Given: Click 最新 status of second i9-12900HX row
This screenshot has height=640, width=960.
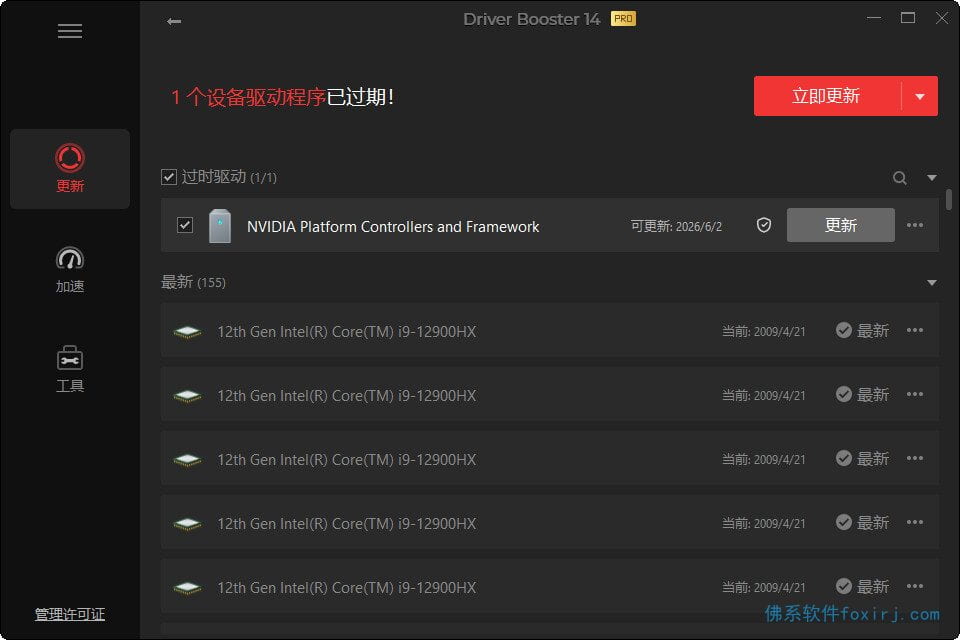Looking at the screenshot, I should click(862, 394).
